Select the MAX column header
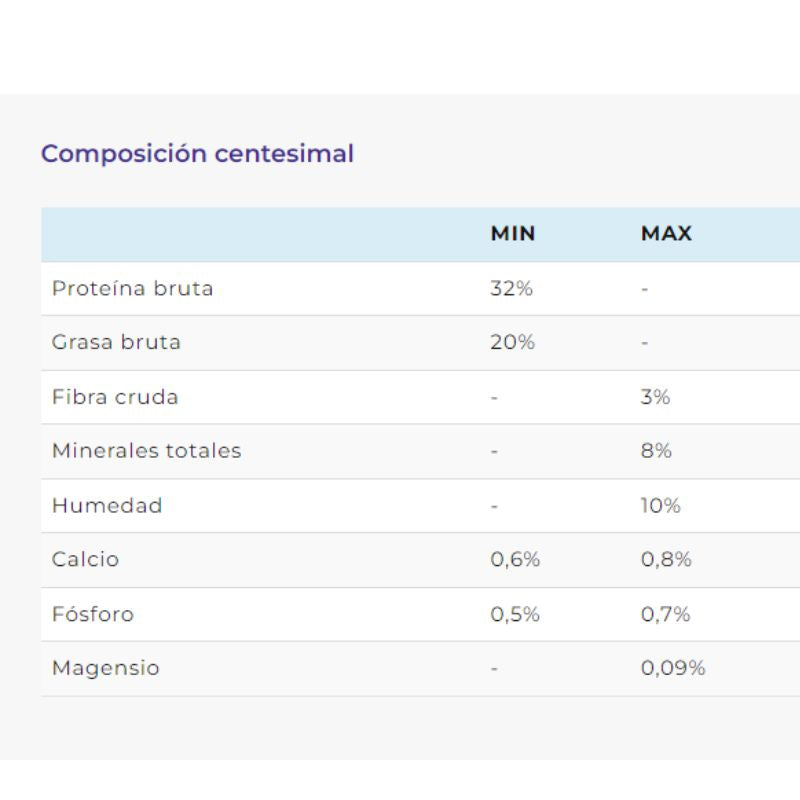 pos(666,234)
